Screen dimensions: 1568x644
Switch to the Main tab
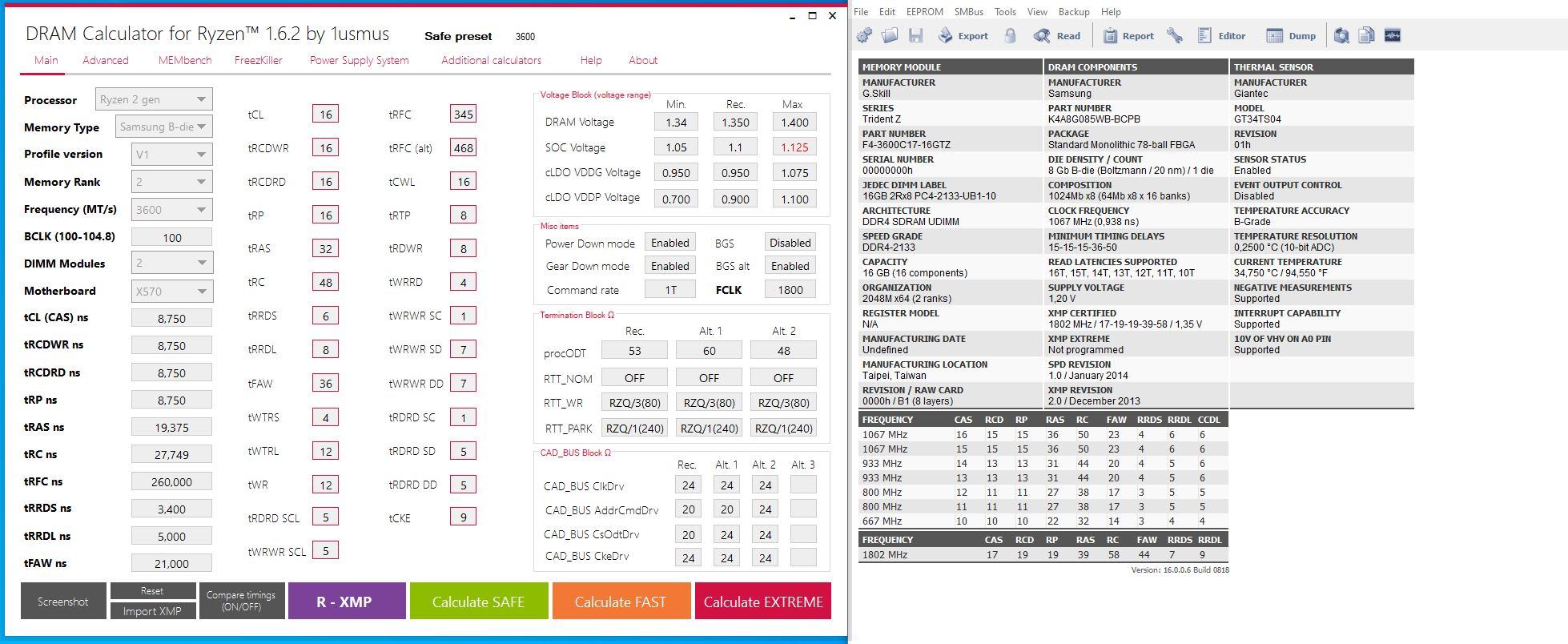tap(46, 60)
